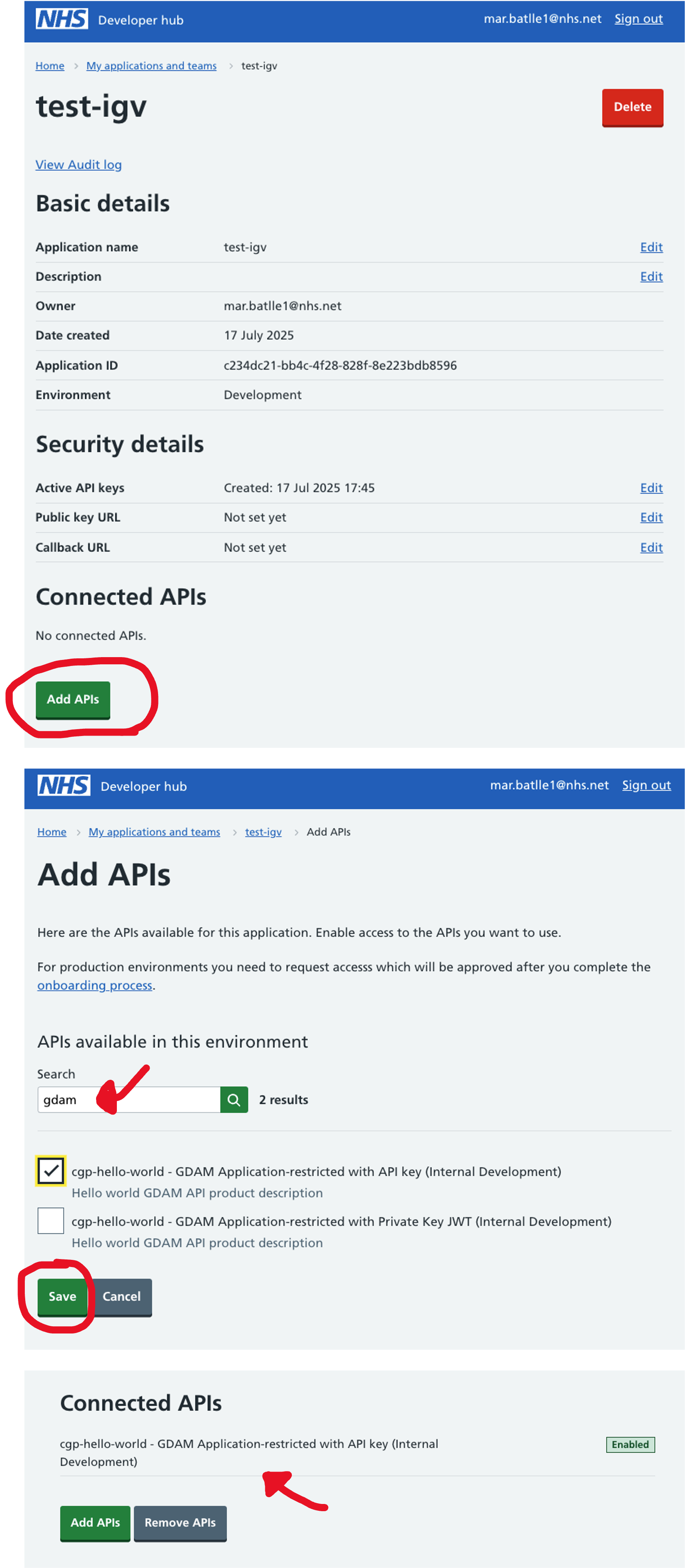Screen dimensions: 686x1568
Task: Open My applications and teams top breadcrumb
Action: point(152,66)
